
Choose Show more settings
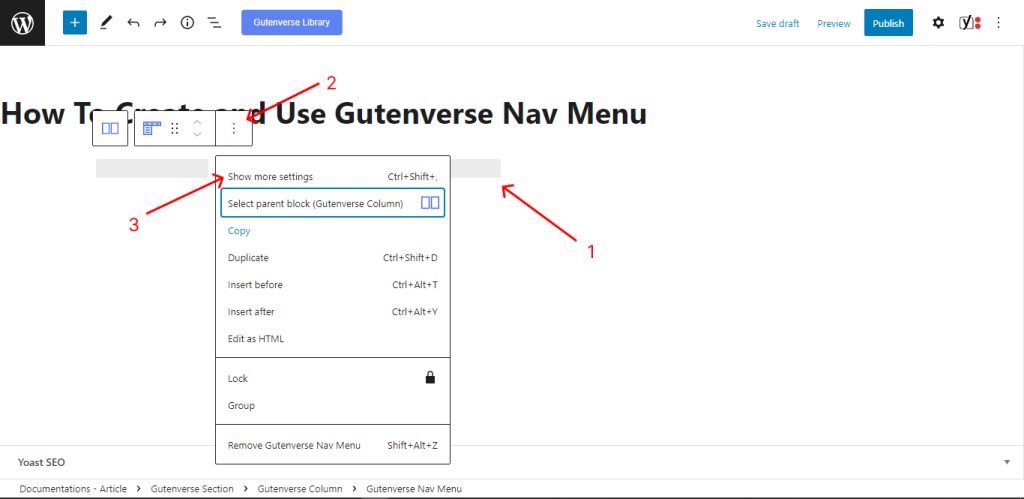(x=270, y=177)
